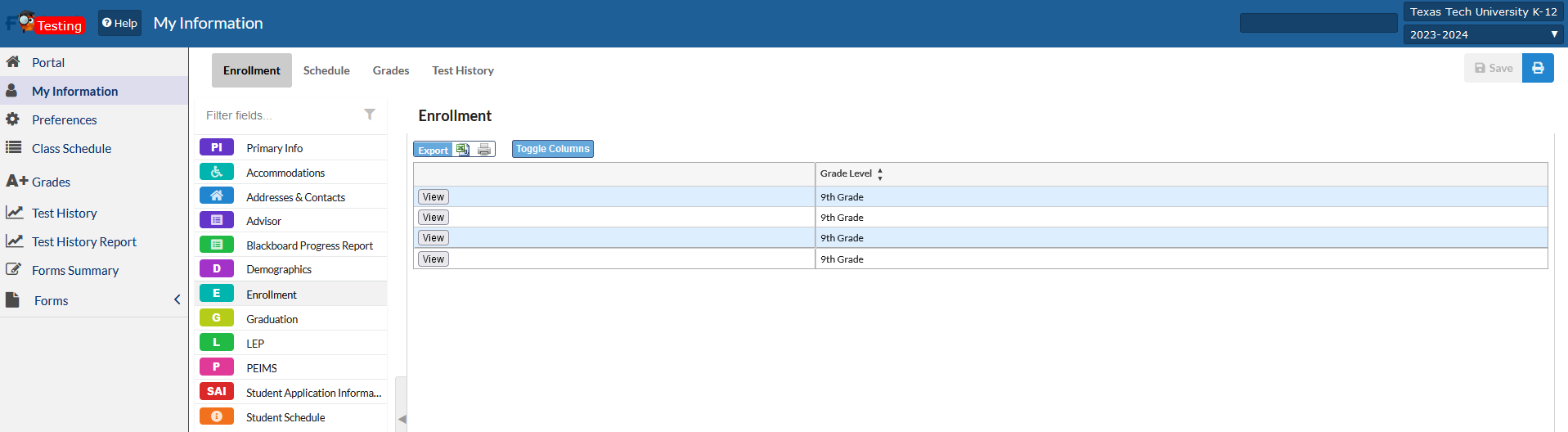1568x432 pixels.
Task: Switch to the Test History tab
Action: [462, 70]
